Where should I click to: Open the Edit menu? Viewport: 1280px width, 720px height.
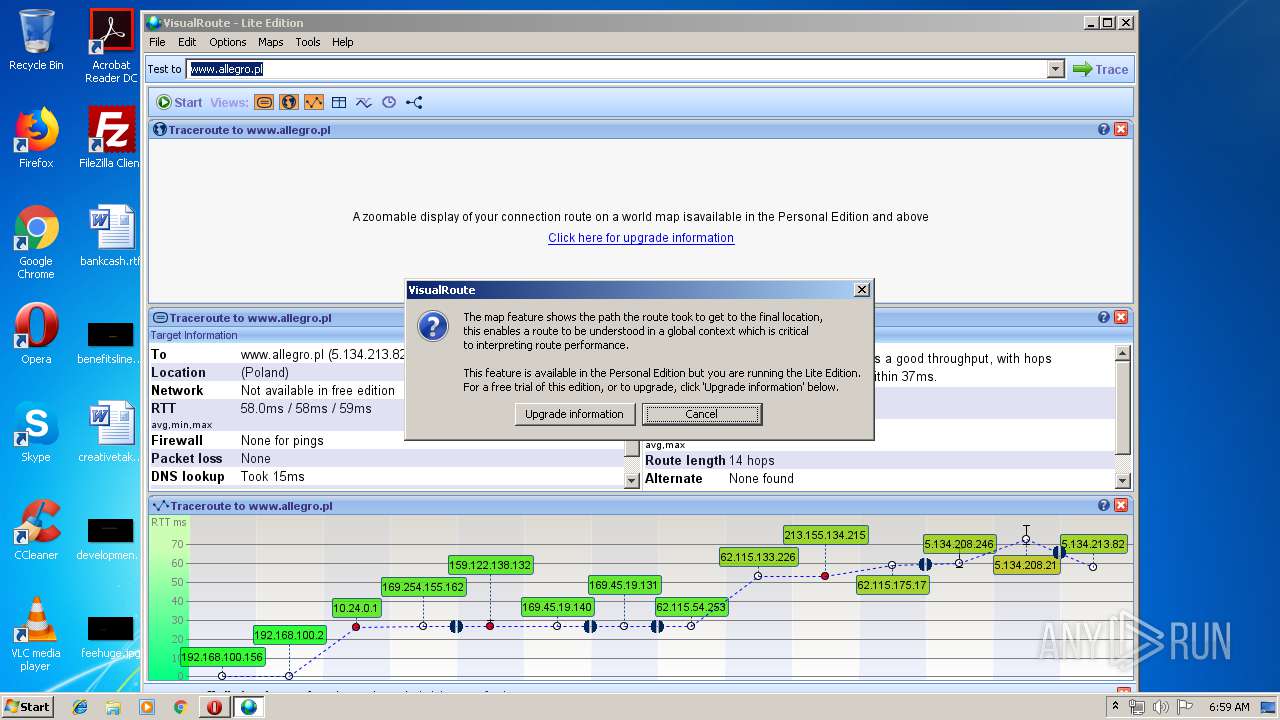[187, 42]
